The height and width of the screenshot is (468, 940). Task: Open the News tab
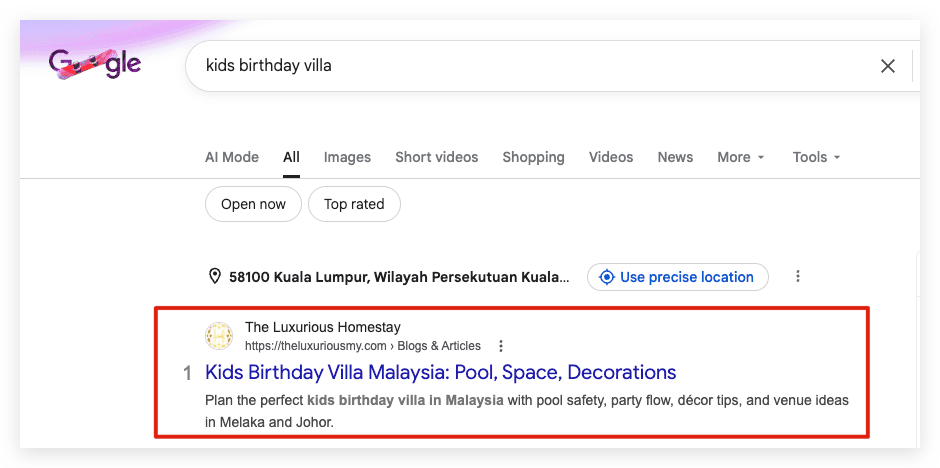coord(675,157)
